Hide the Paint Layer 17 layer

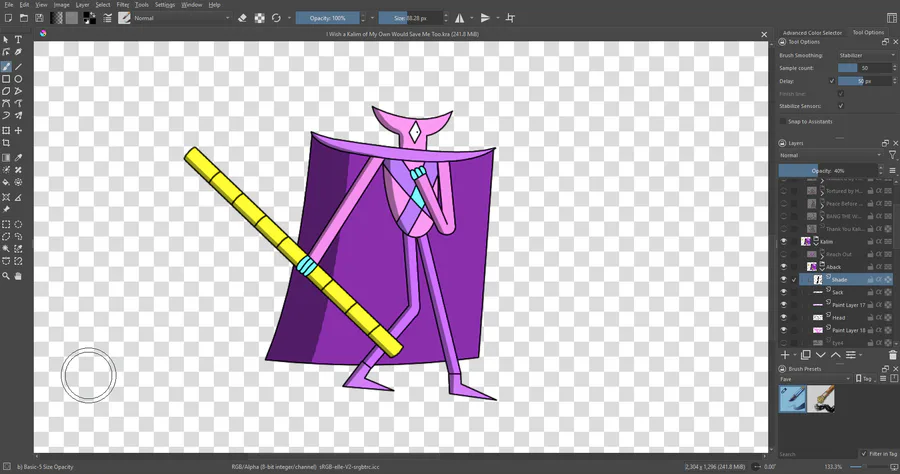click(783, 305)
